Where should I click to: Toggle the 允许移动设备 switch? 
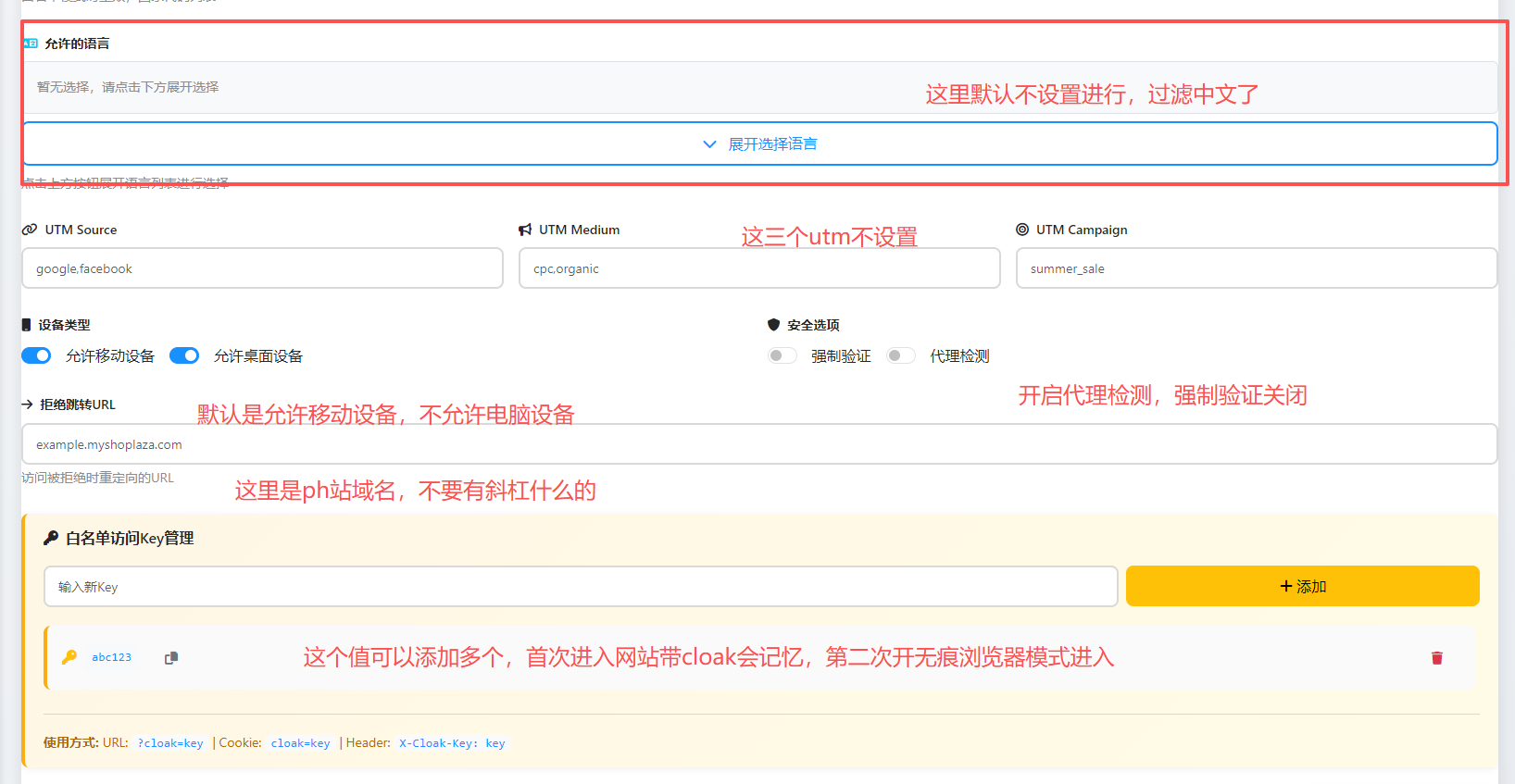tap(36, 356)
